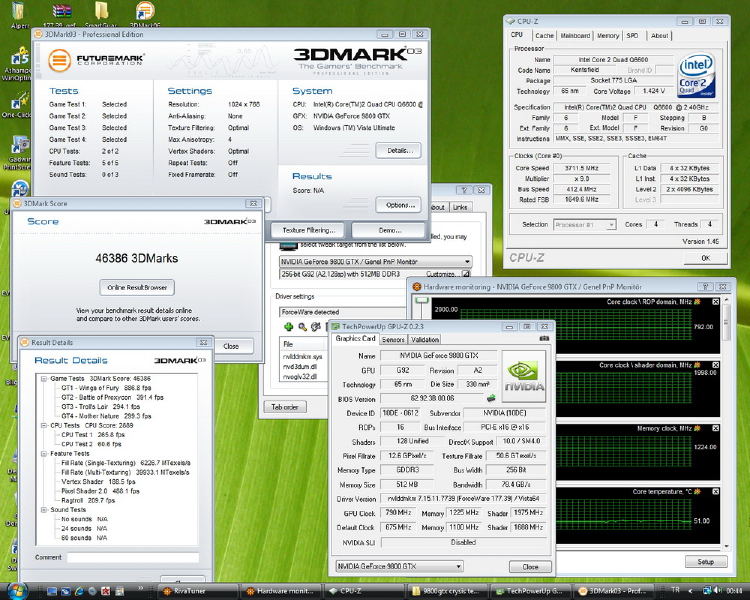Switch to CPU-Z taskbar button

click(364, 591)
